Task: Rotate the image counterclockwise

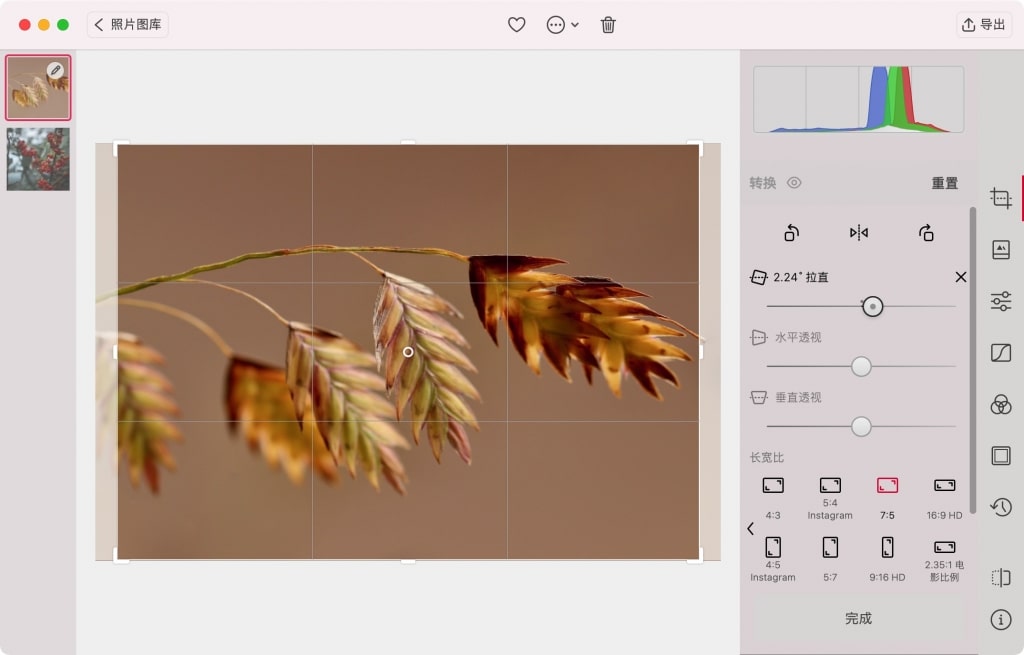Action: tap(791, 233)
